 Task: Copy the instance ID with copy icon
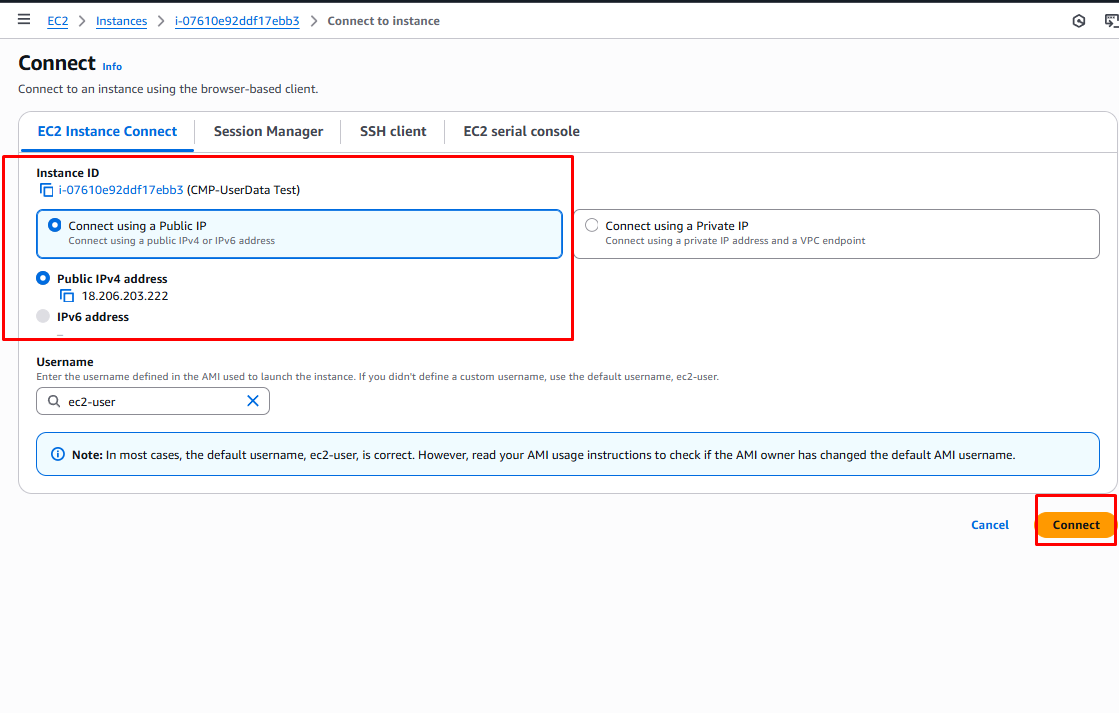pos(46,190)
